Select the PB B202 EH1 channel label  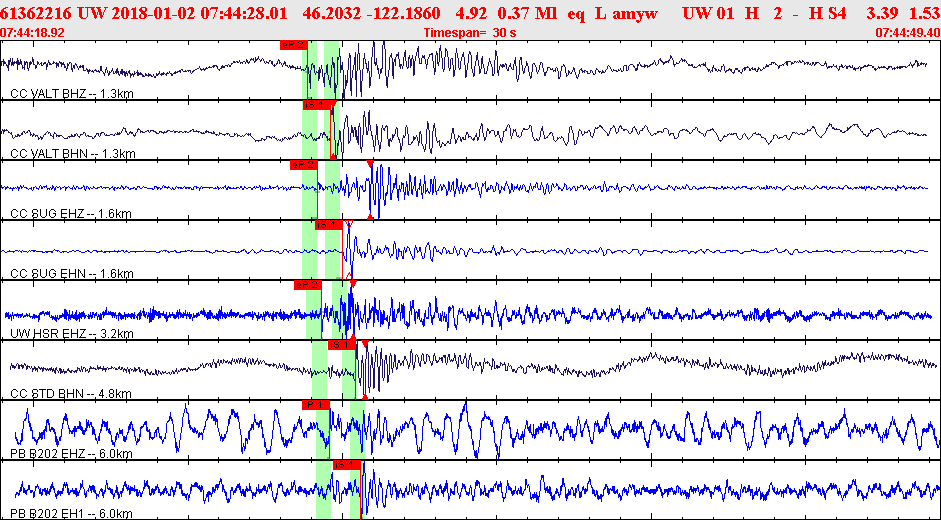pos(71,514)
